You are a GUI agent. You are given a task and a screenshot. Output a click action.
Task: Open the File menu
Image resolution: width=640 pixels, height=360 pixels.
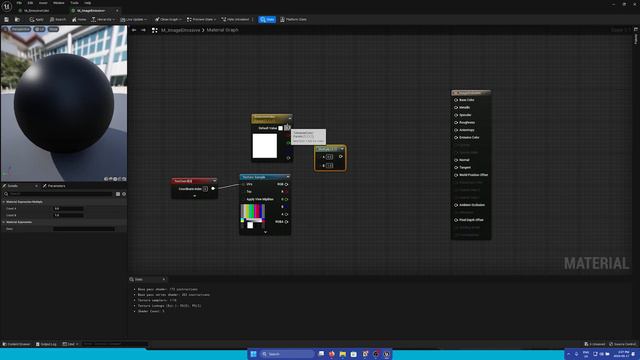19,3
